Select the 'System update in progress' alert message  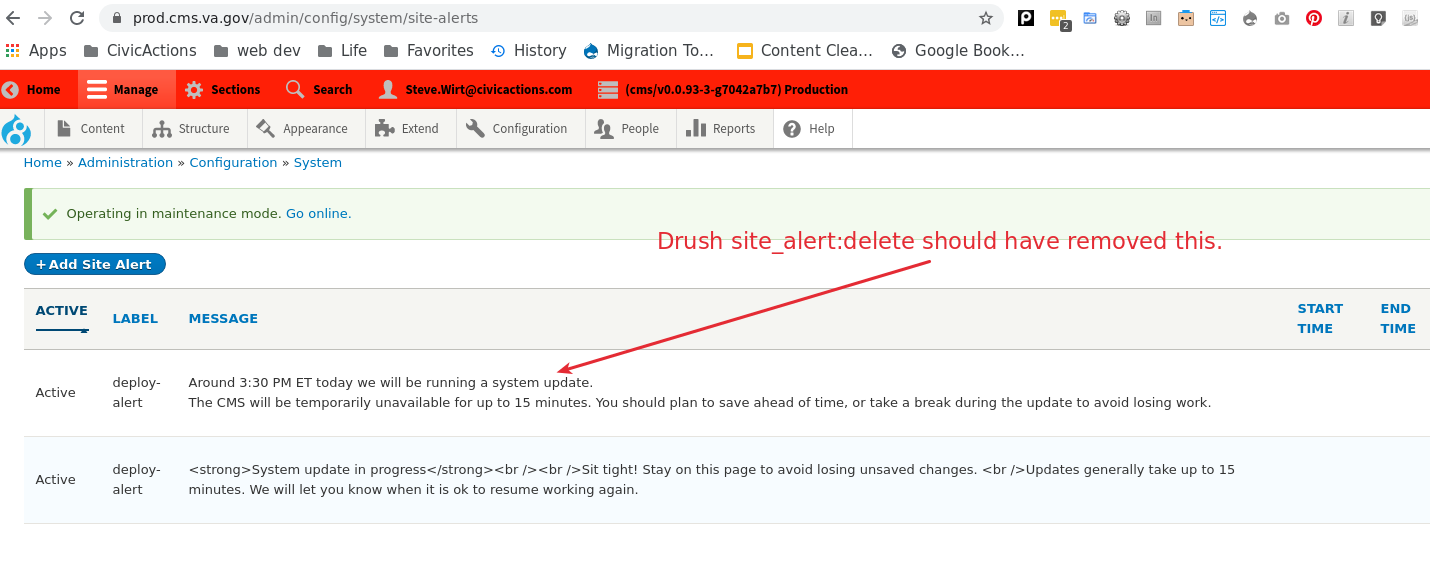coord(711,479)
